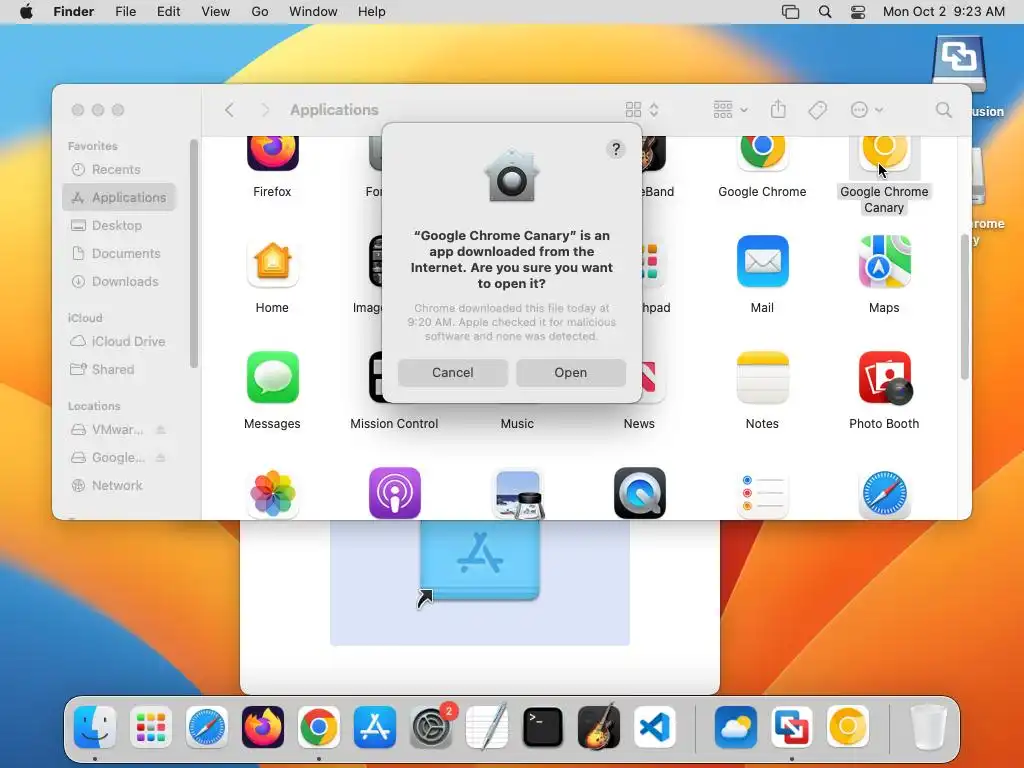Viewport: 1024px width, 768px height.
Task: Open Launchpad from the Dock
Action: pos(151,727)
